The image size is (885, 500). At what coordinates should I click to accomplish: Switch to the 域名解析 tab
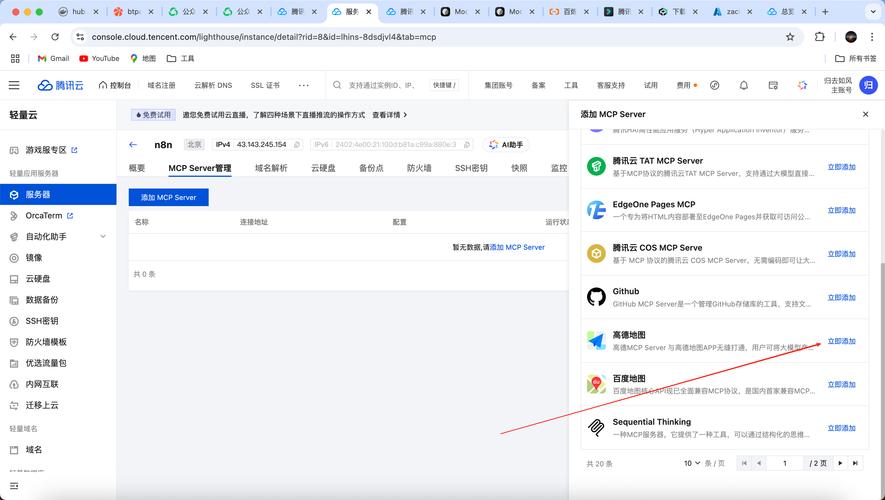coord(271,168)
